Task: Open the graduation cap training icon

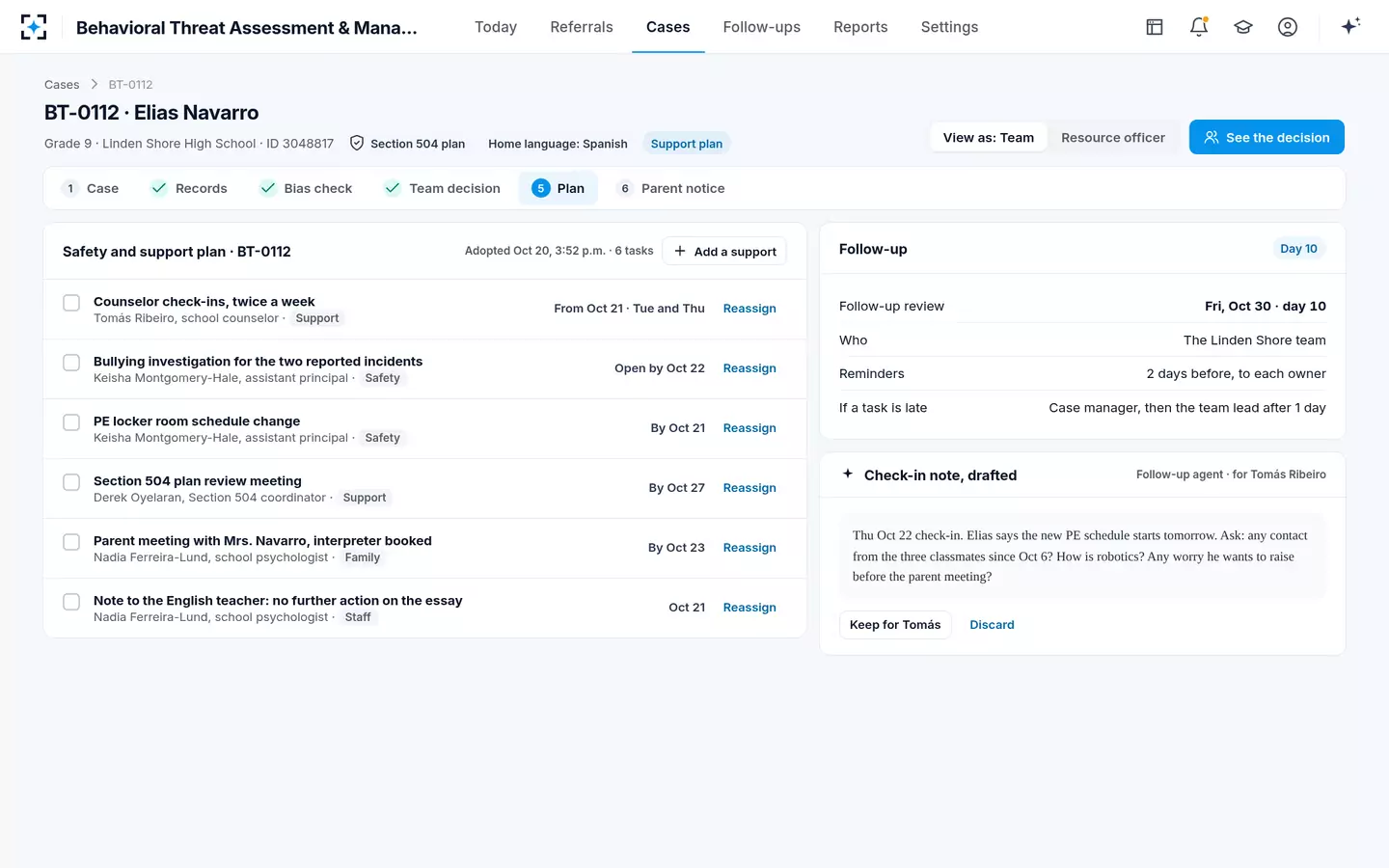Action: pyautogui.click(x=1243, y=27)
